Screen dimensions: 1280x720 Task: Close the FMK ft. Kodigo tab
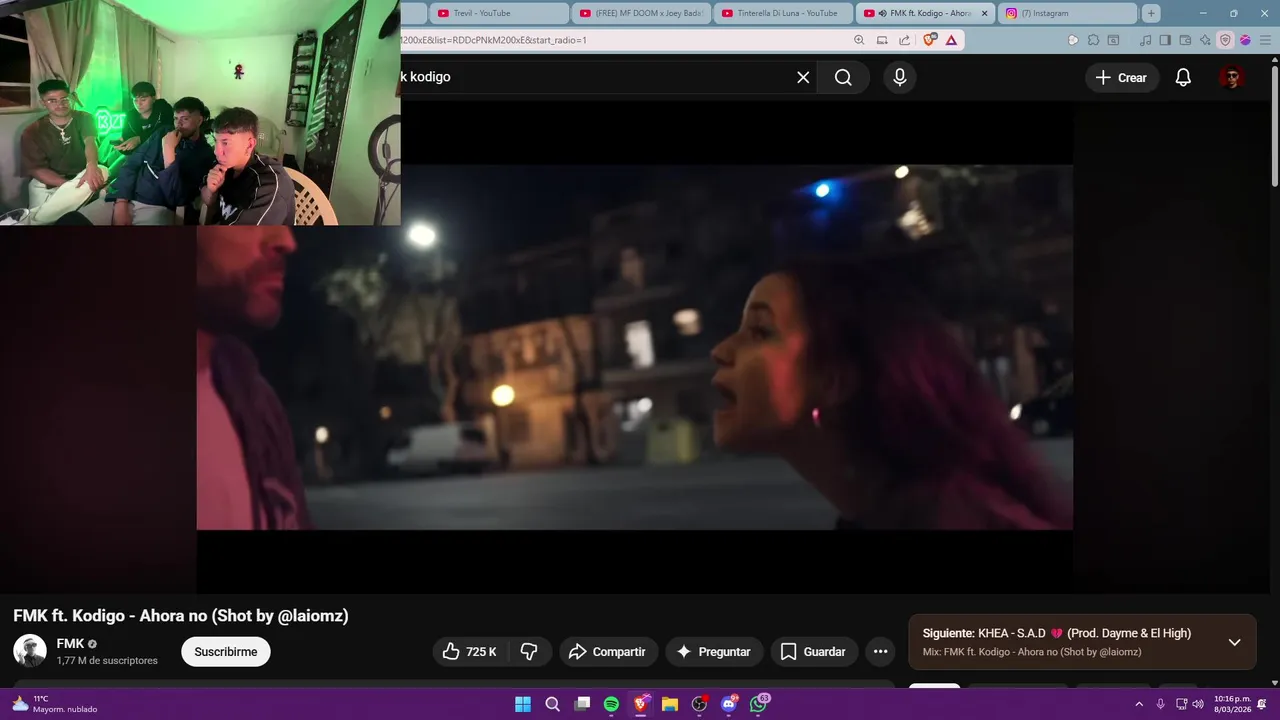[984, 13]
